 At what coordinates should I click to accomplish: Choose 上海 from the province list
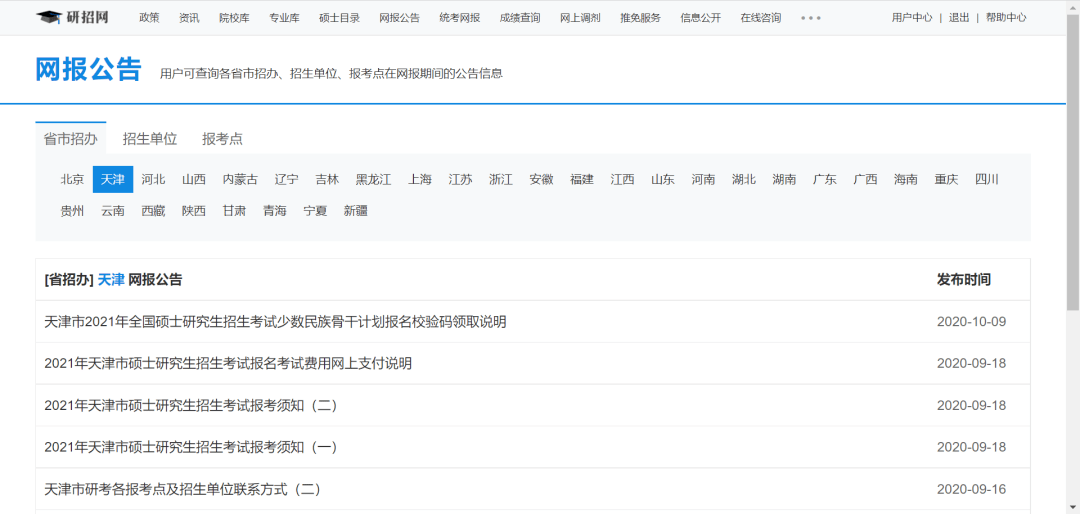420,180
